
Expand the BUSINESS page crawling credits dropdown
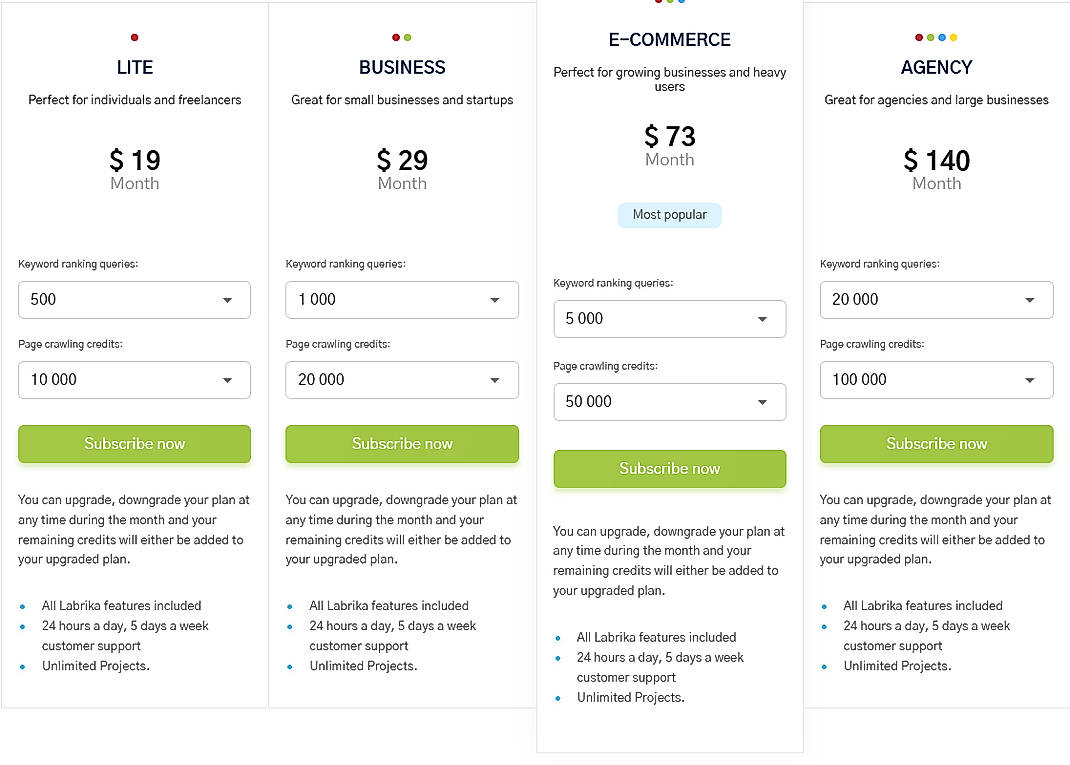[x=402, y=380]
